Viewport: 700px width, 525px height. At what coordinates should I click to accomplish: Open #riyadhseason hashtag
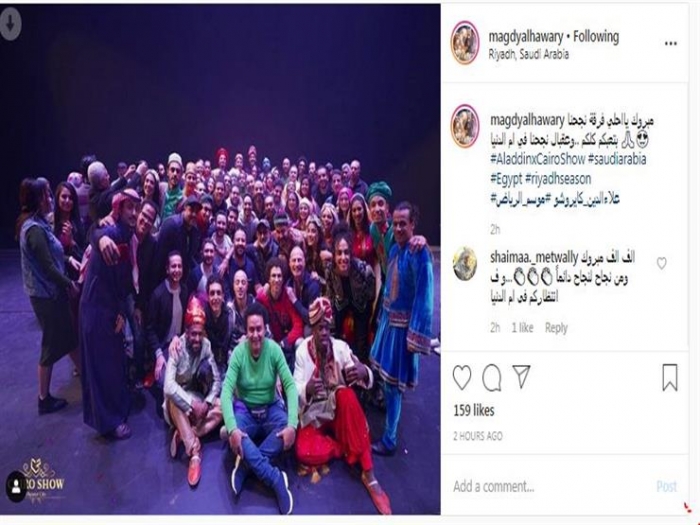(x=558, y=179)
